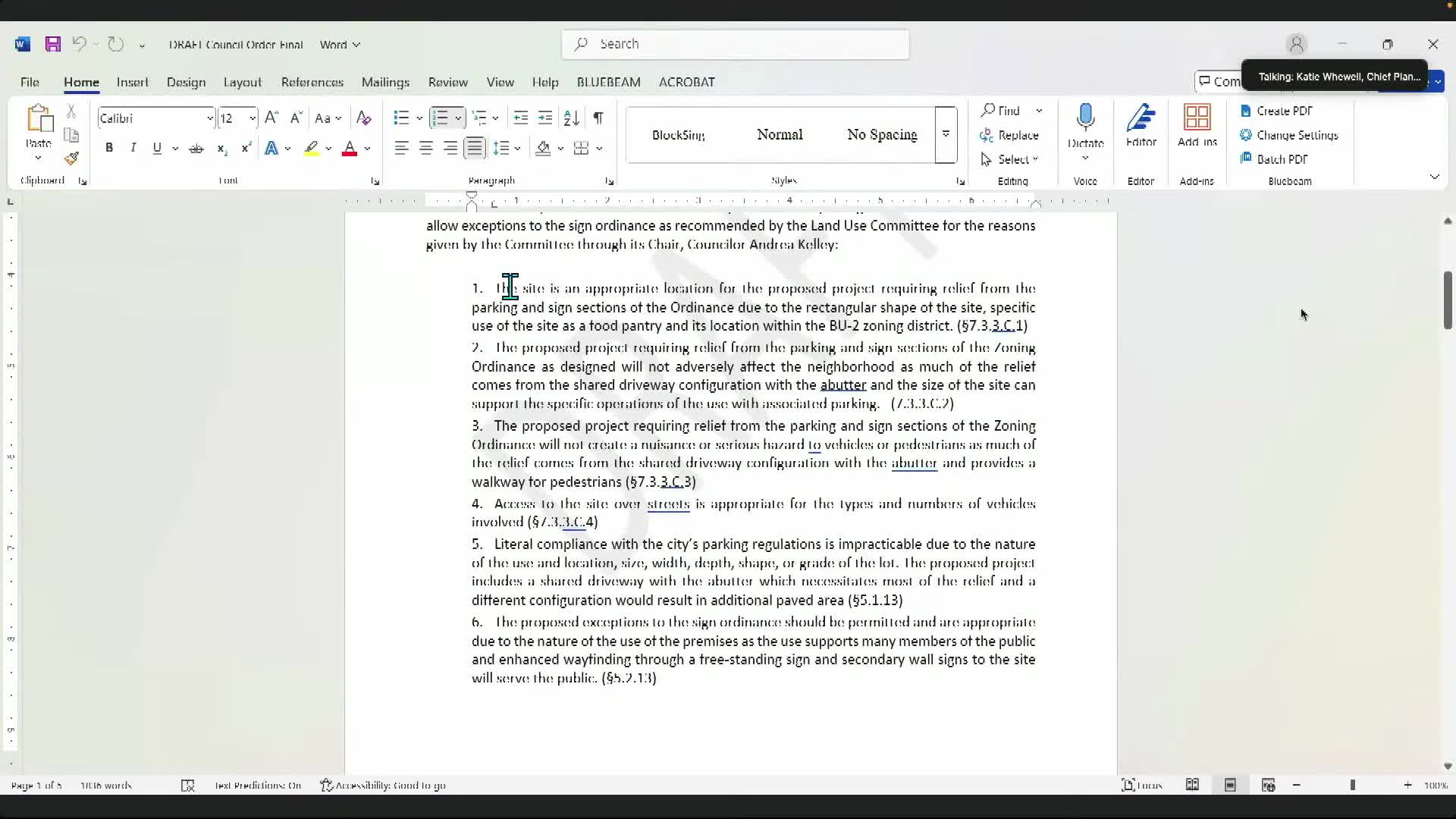The image size is (1456, 819).
Task: Activate the Format Painter
Action: tap(71, 158)
